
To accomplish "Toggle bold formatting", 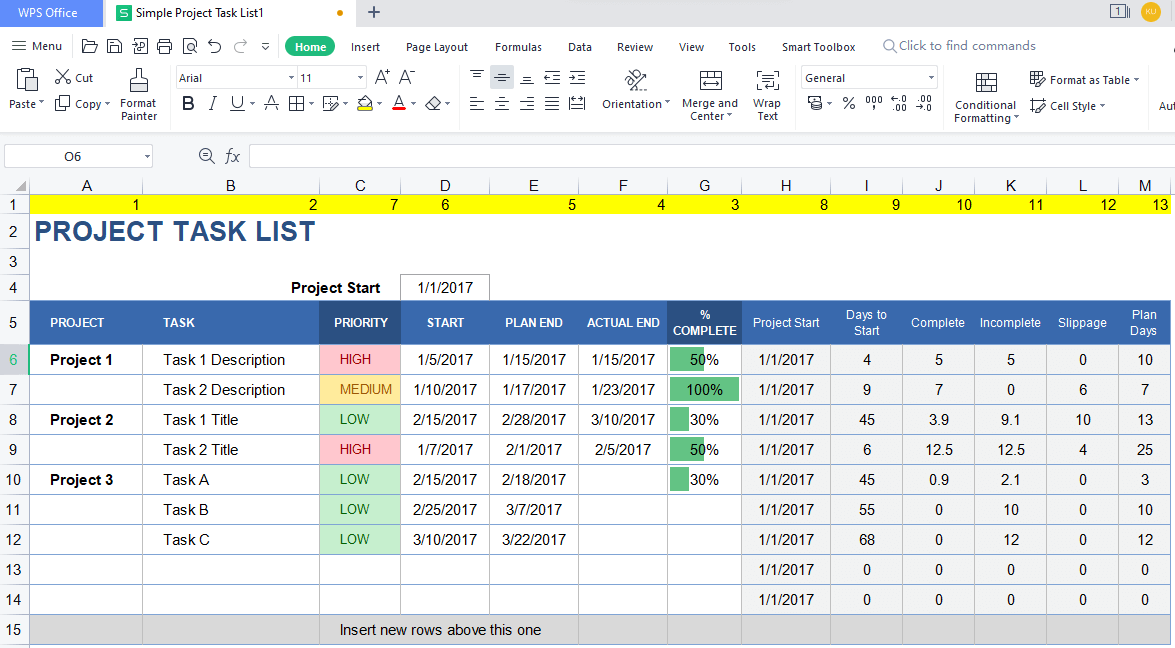I will coord(188,103).
